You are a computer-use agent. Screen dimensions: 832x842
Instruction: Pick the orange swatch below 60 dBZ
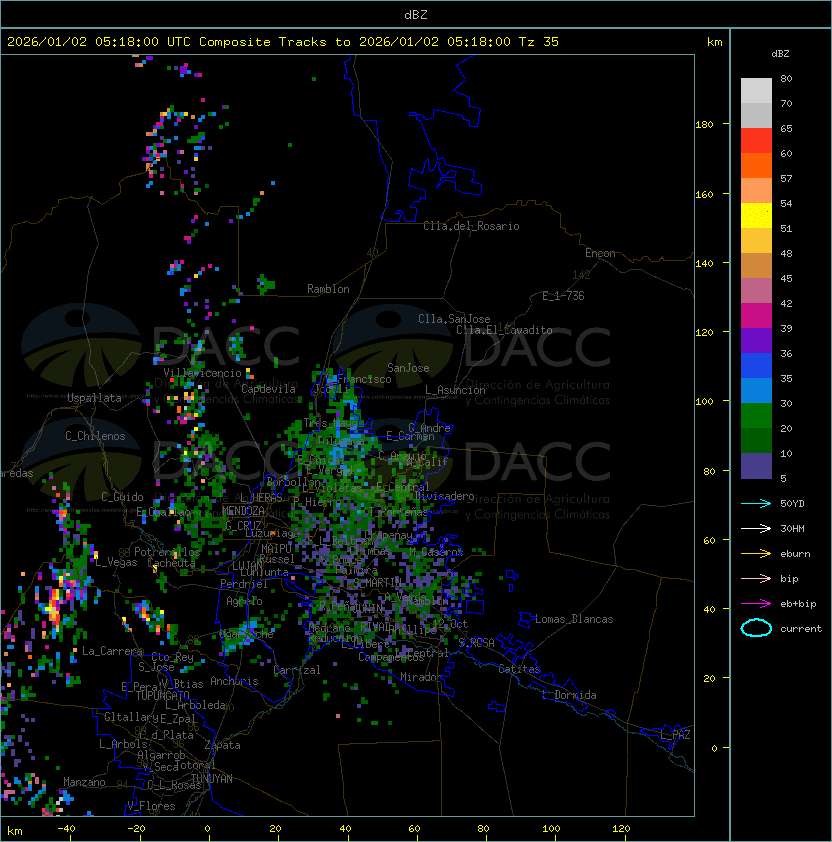pos(756,165)
